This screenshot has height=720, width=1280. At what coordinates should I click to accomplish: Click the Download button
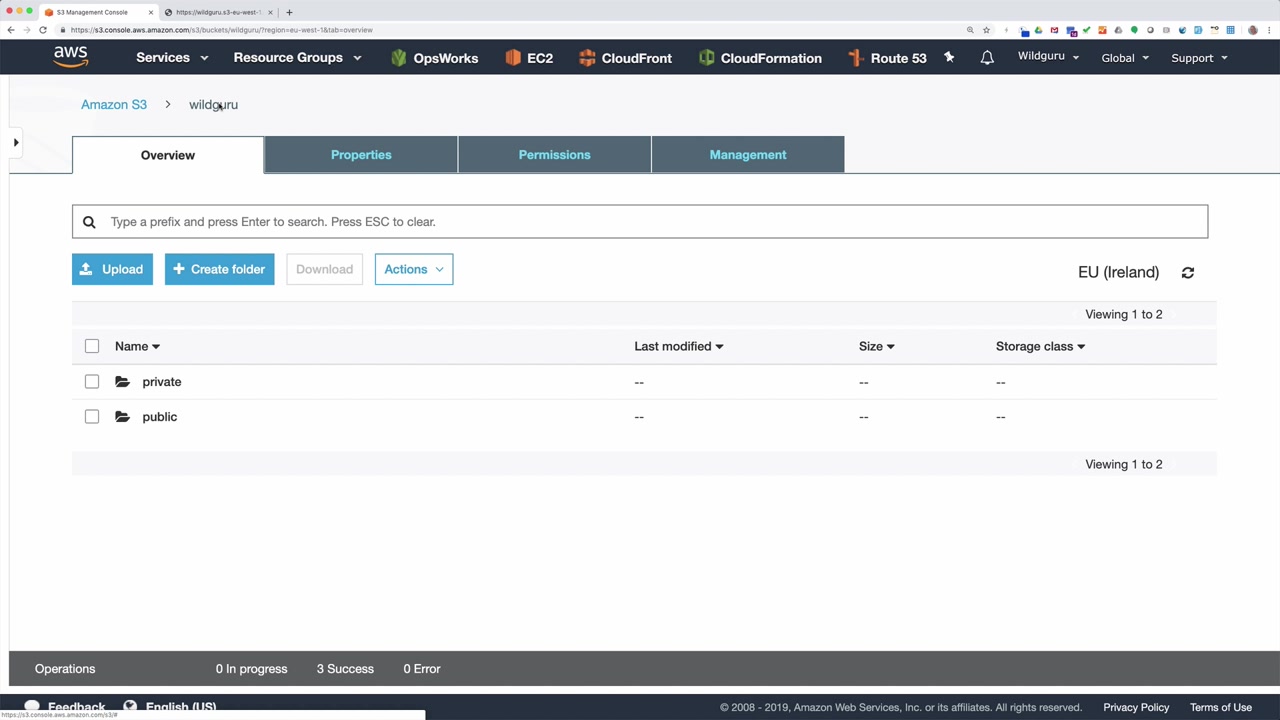tap(324, 269)
